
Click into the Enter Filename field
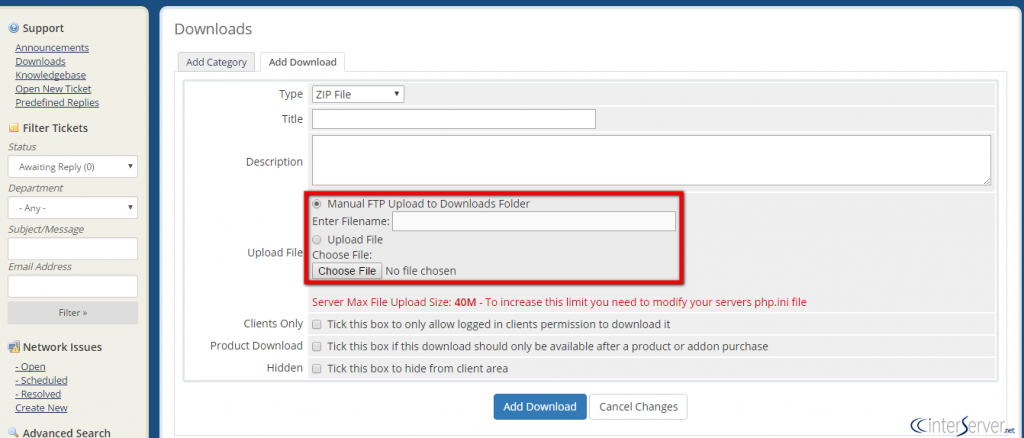[534, 221]
